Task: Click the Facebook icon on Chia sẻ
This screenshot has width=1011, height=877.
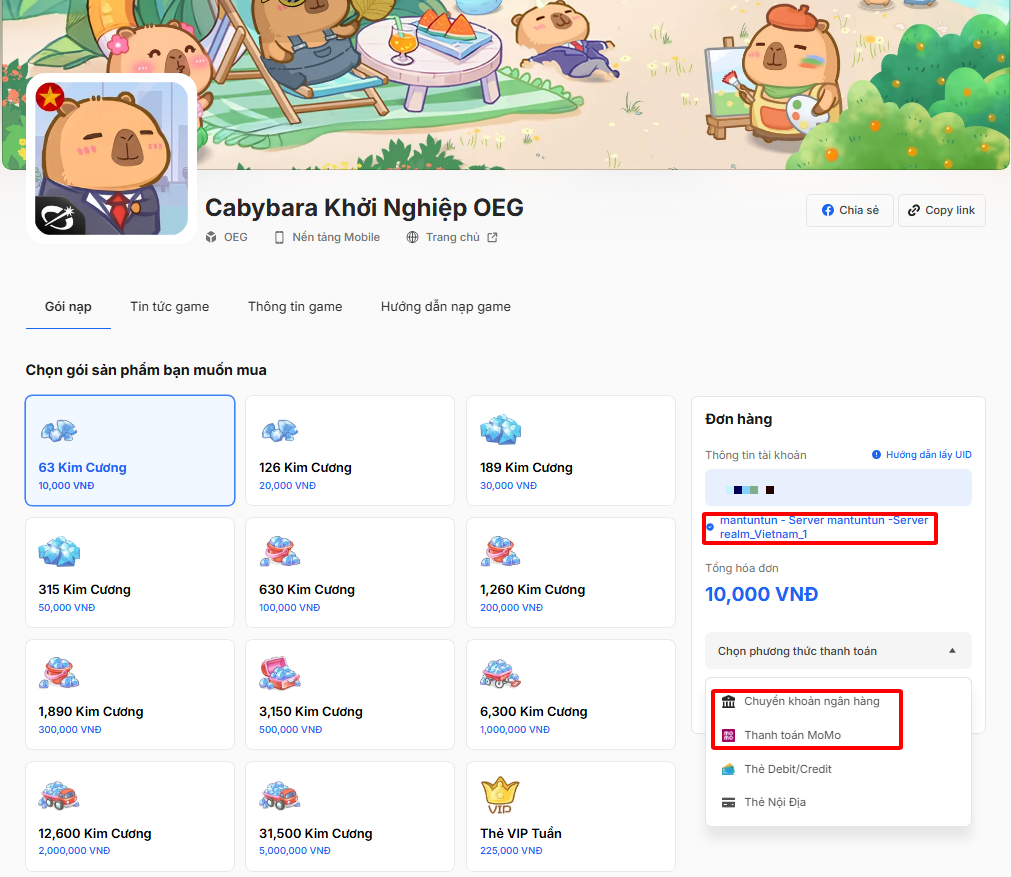Action: [x=828, y=210]
